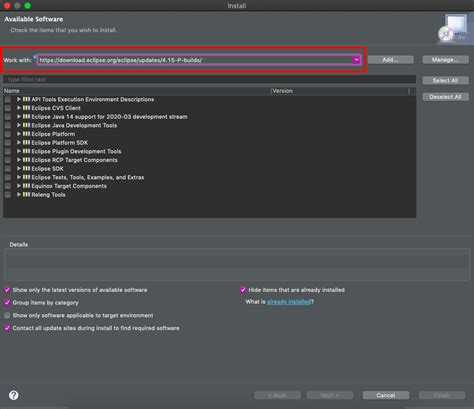Check Eclipse Tests, Tools, Examples, and Extras

tap(8, 177)
